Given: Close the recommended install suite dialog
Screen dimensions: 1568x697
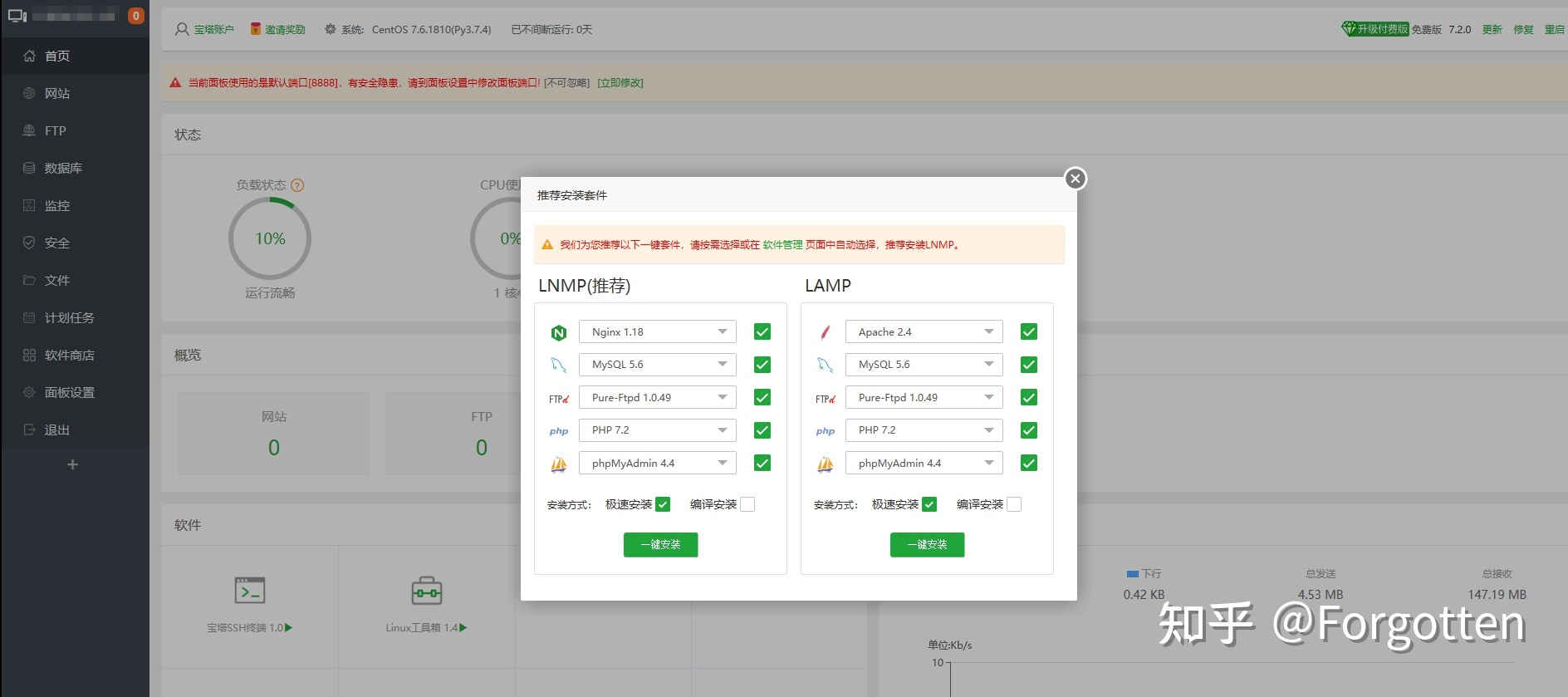Looking at the screenshot, I should tap(1076, 179).
